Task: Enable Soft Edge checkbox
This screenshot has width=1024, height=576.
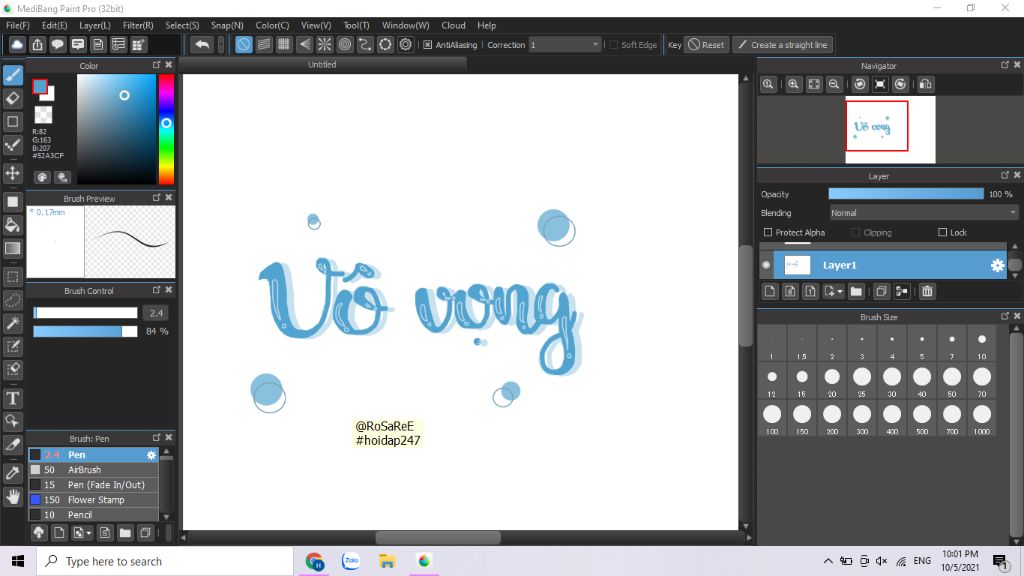Action: coord(613,45)
